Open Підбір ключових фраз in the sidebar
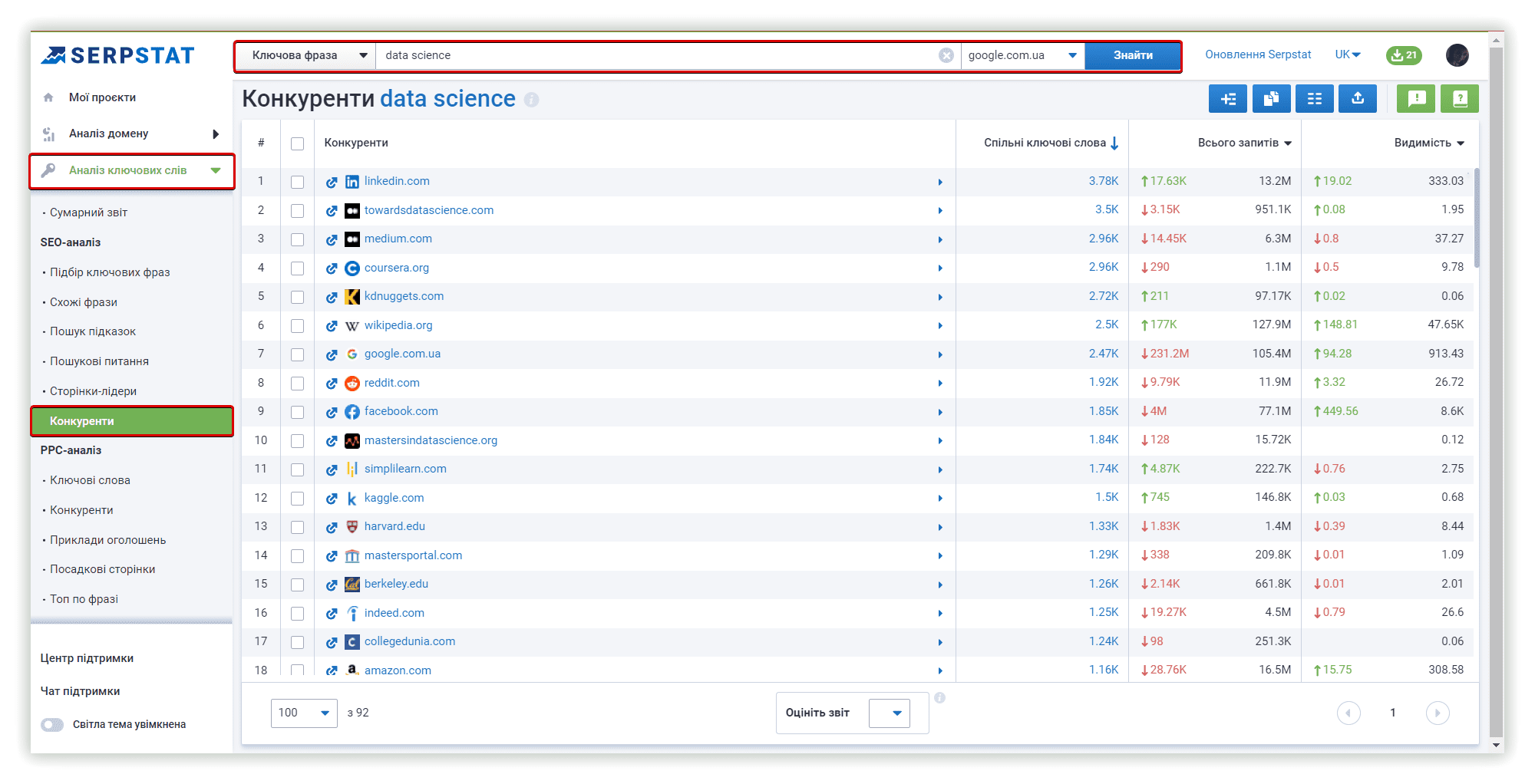1535x784 pixels. tap(110, 272)
